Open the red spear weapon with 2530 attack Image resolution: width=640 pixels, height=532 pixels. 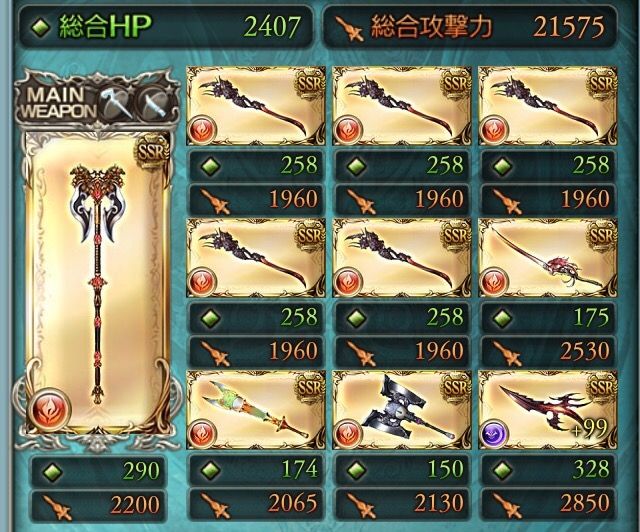(x=548, y=258)
